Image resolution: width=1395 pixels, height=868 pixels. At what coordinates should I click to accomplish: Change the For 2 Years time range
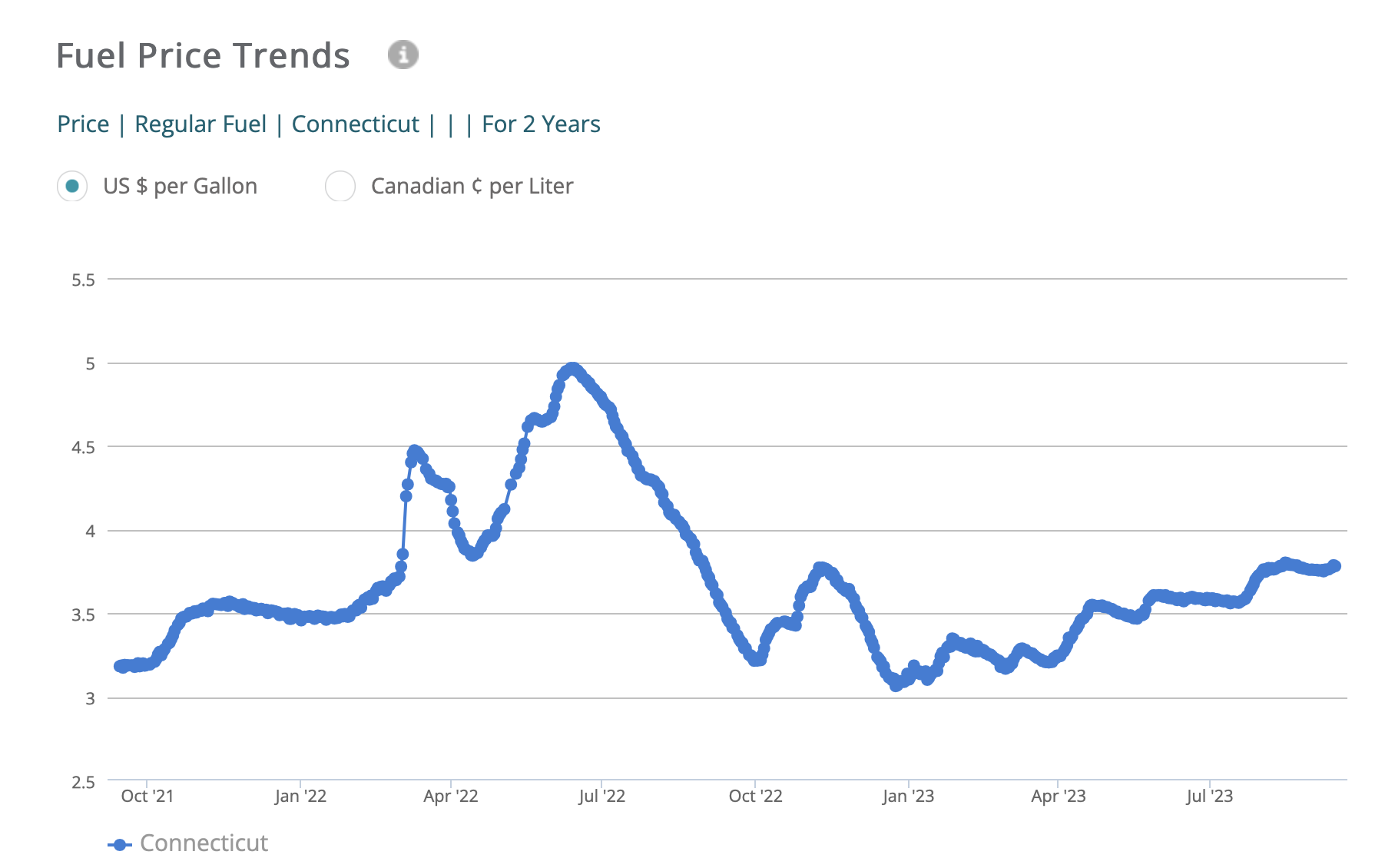click(541, 124)
